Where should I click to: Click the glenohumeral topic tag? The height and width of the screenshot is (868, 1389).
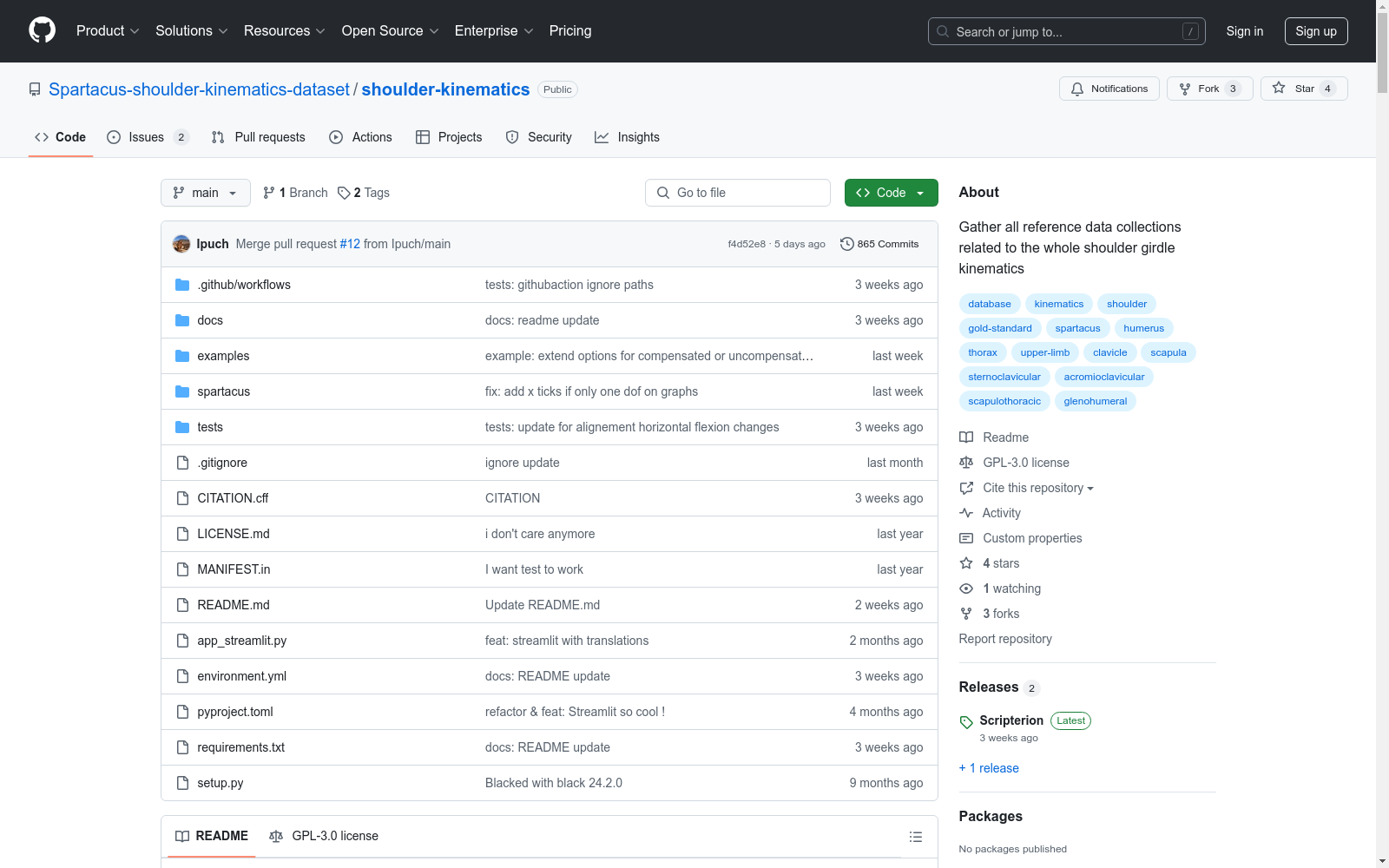[1096, 401]
